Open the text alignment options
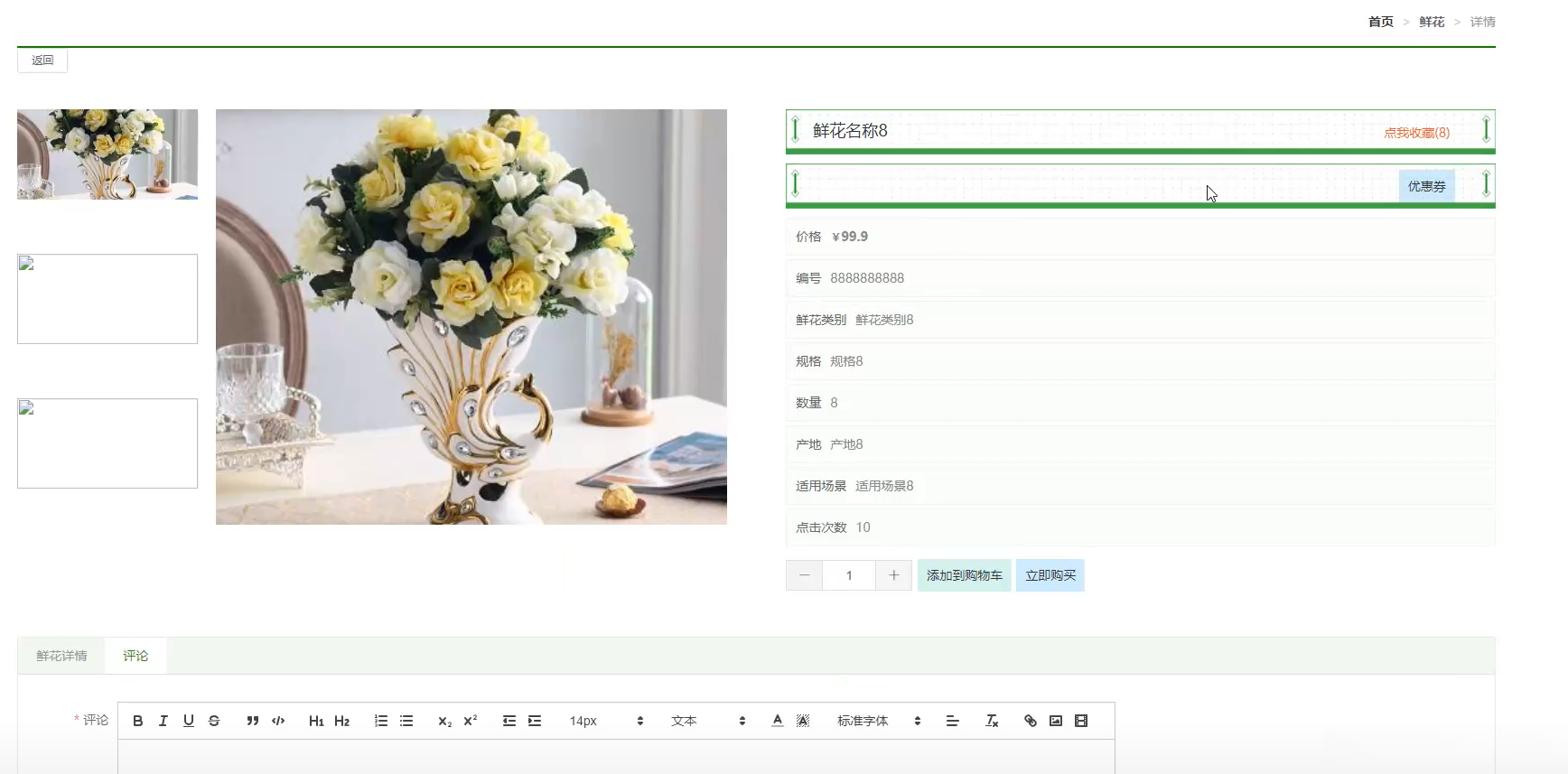Screen dimensions: 1568x774 coord(952,721)
